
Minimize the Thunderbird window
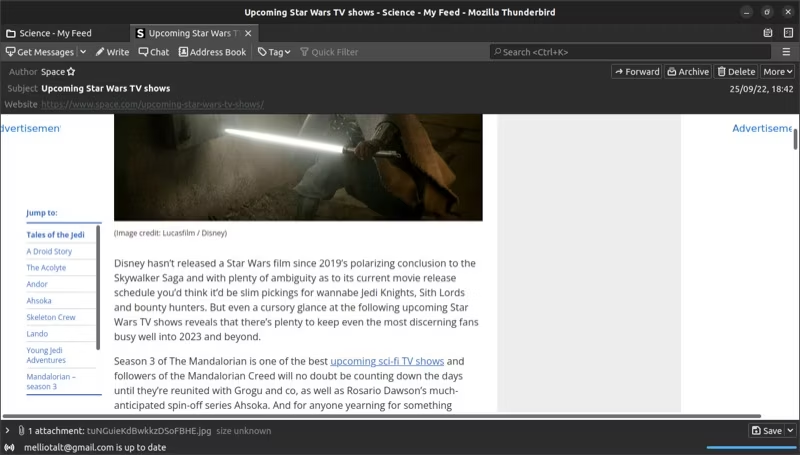746,12
